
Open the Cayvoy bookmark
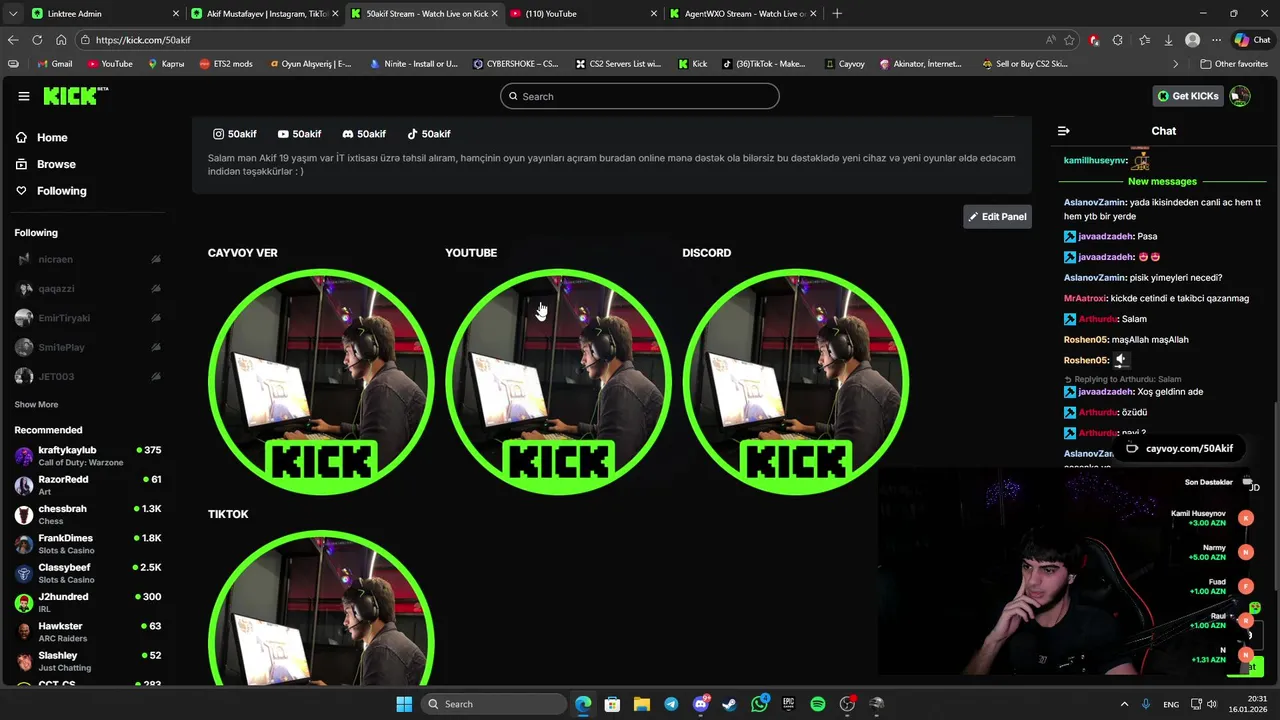(845, 64)
